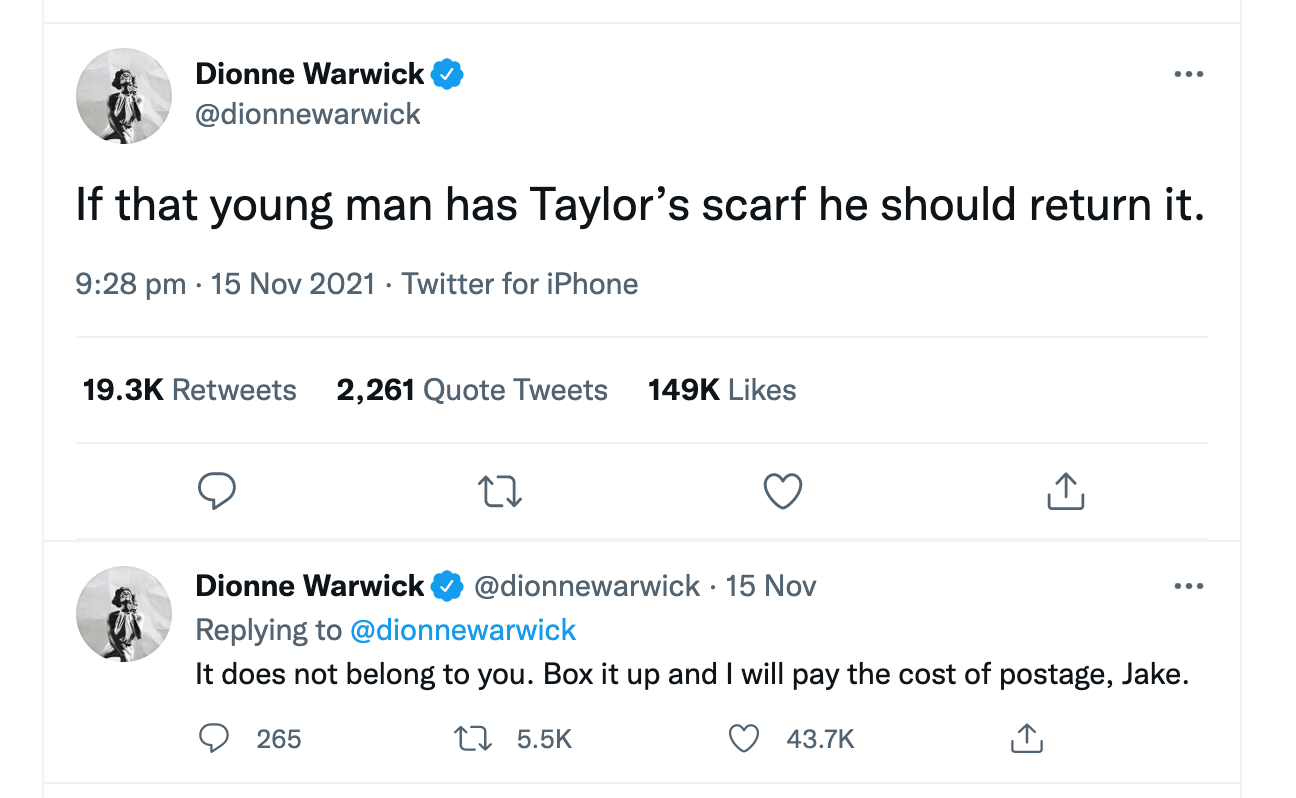Click the blue verified badge on the main tweet

[447, 72]
